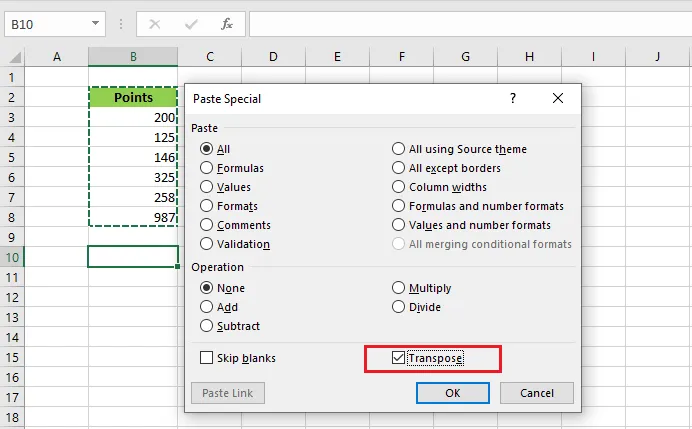The image size is (692, 429).
Task: Select column B header
Action: coord(133,57)
